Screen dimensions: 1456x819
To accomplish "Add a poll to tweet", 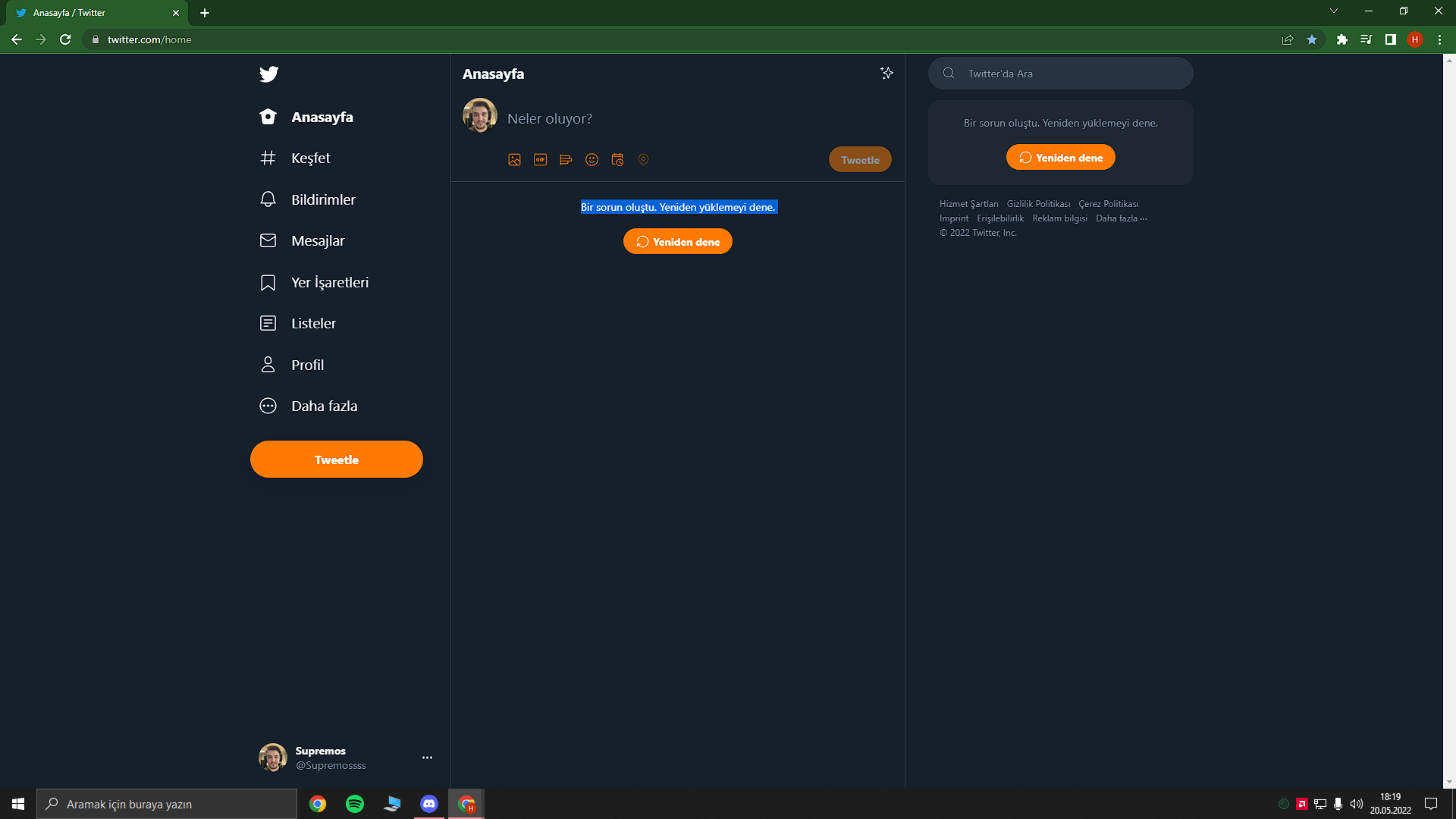I will click(566, 159).
